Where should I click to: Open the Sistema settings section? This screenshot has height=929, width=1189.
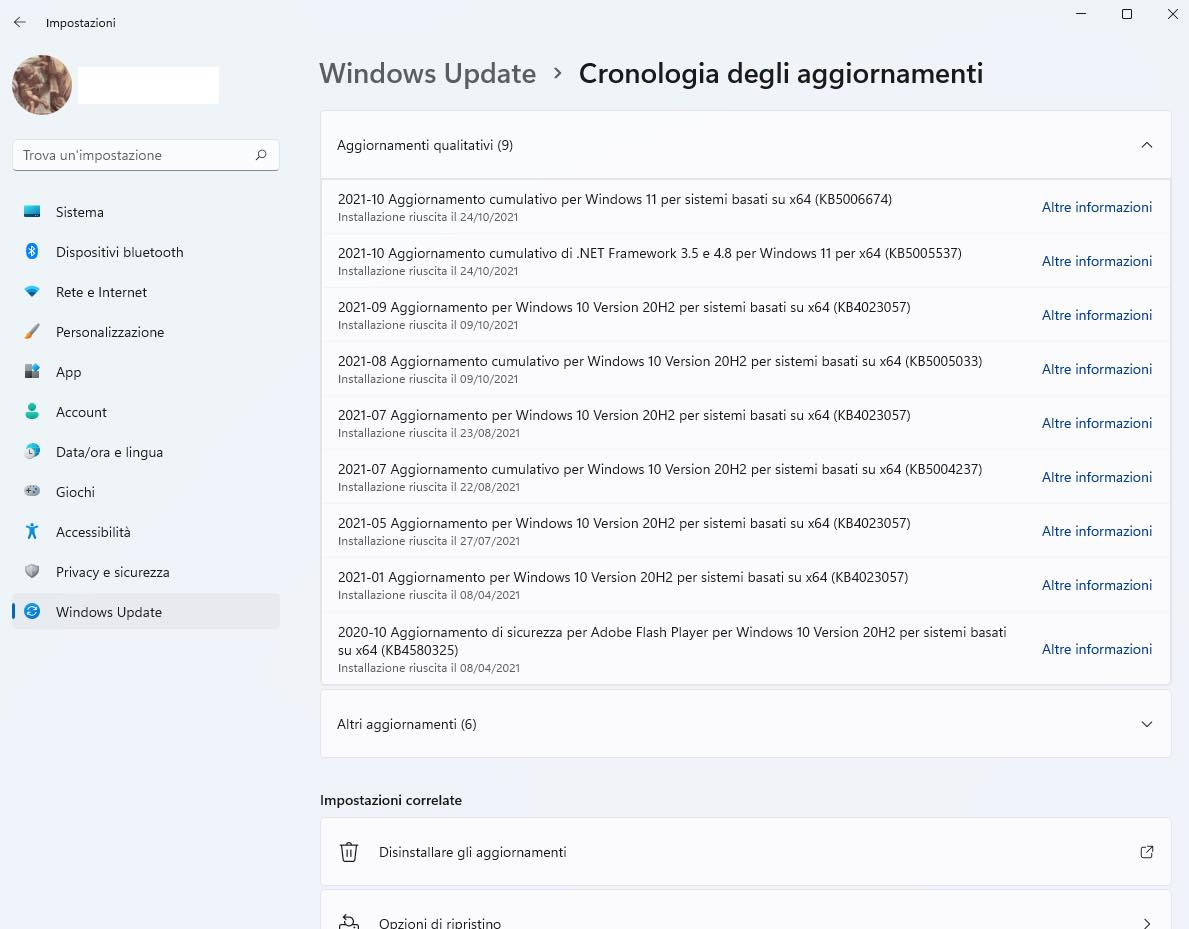[x=146, y=212]
